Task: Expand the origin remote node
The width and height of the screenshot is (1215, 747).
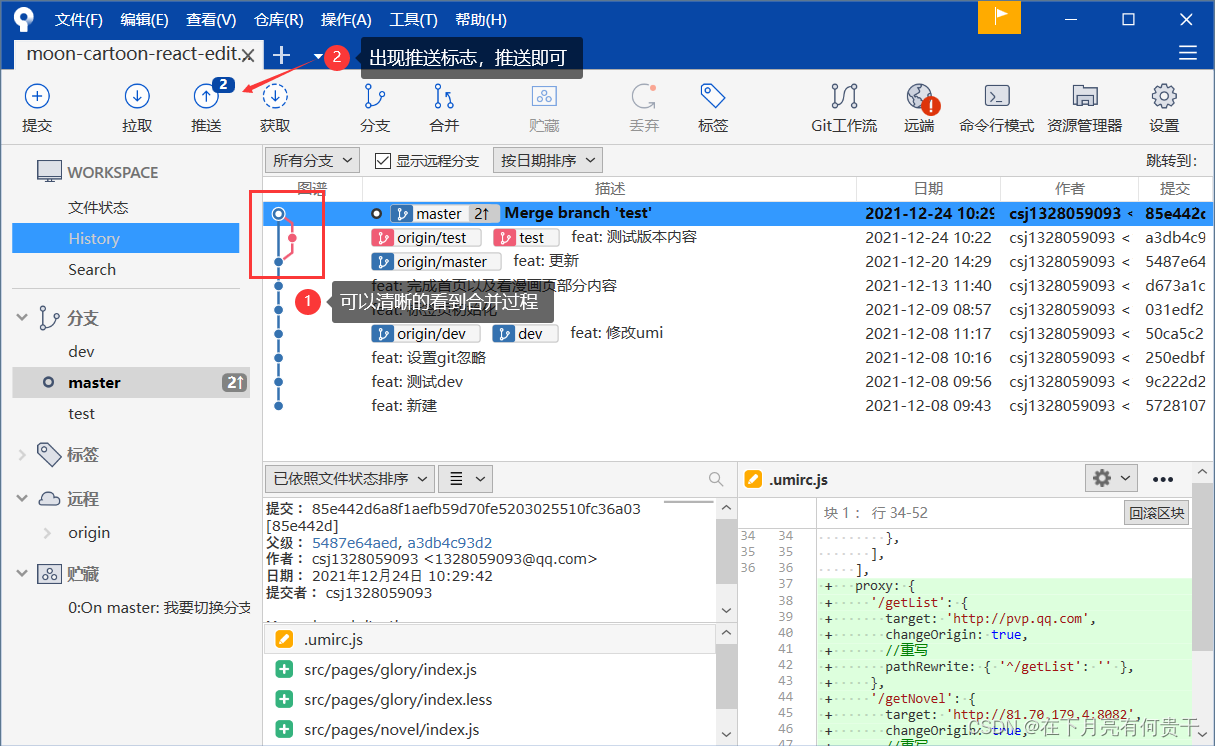Action: 47,533
